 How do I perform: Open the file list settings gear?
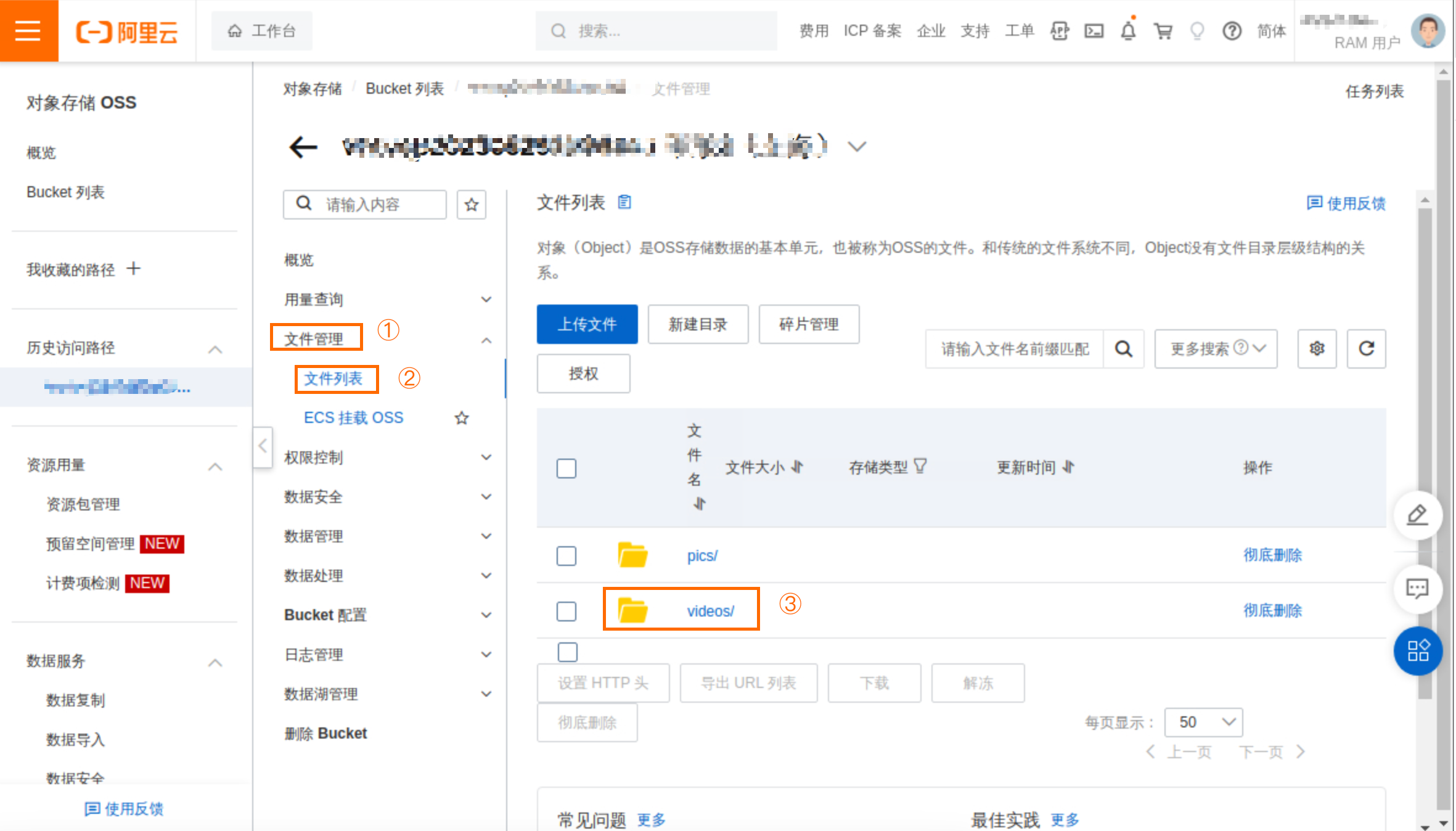tap(1317, 349)
